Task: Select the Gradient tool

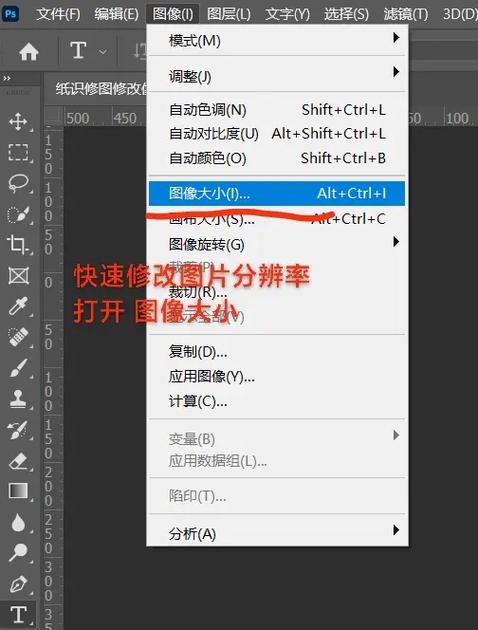Action: tap(18, 491)
